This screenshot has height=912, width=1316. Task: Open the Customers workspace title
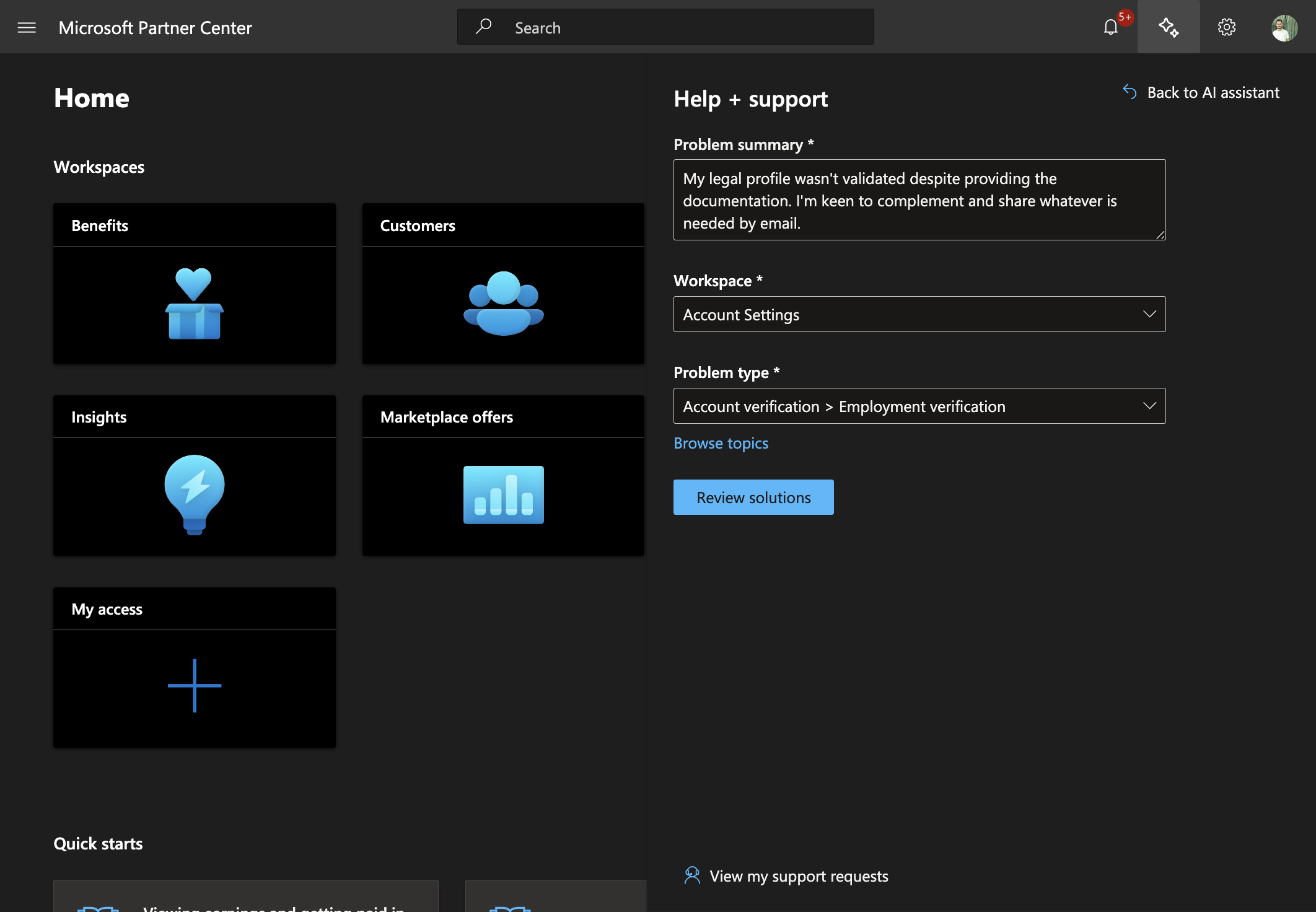418,226
